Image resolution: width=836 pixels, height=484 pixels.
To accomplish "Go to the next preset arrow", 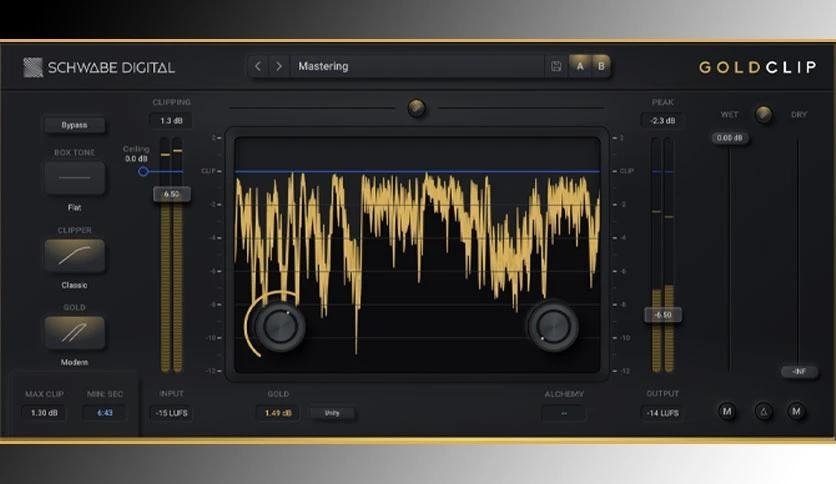I will [x=279, y=67].
